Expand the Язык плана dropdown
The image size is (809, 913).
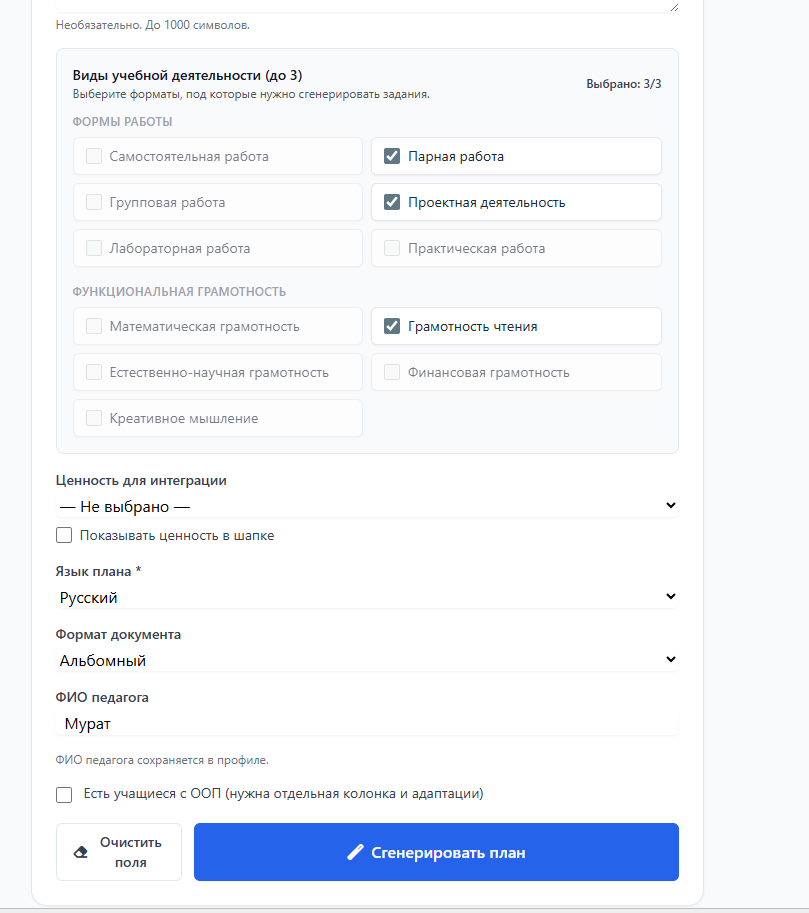367,597
